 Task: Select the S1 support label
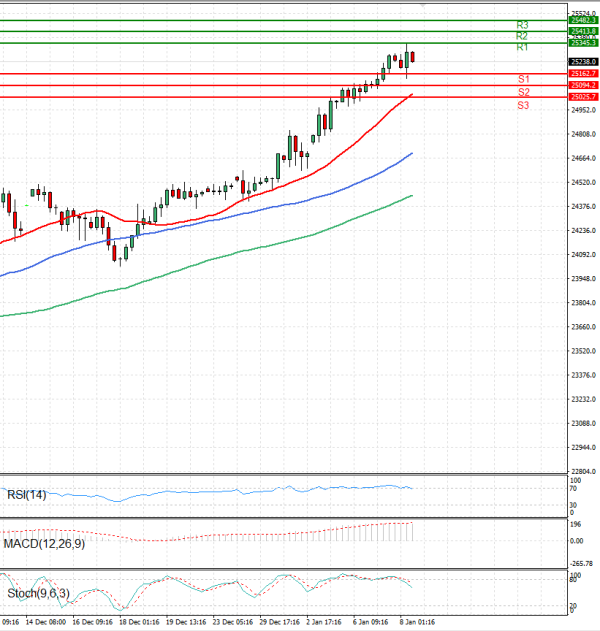click(523, 79)
